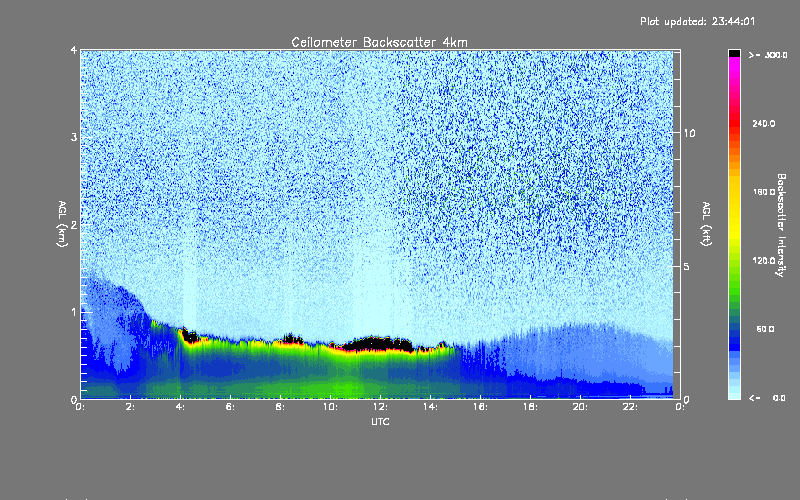This screenshot has width=800, height=500.
Task: Click the '4:' hour label on time axis
Action: (x=181, y=407)
